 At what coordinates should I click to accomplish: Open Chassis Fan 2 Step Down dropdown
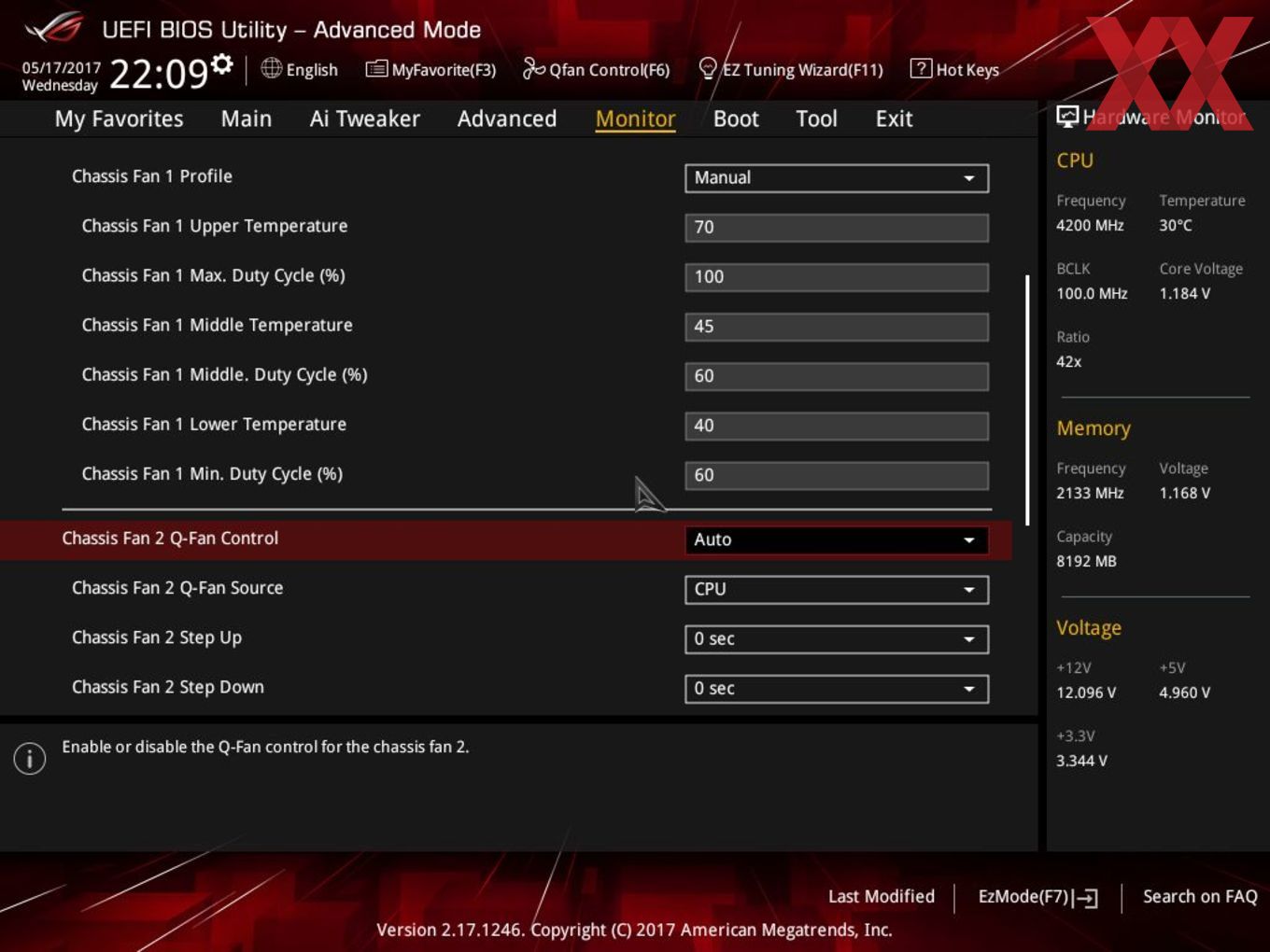coord(837,688)
